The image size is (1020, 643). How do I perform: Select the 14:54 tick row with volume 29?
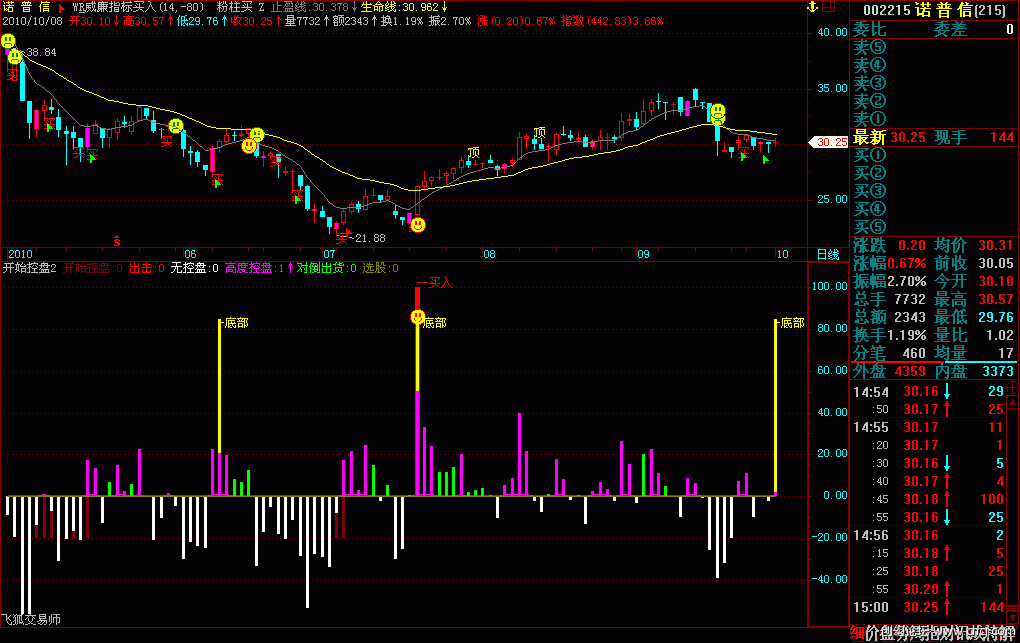pyautogui.click(x=928, y=392)
